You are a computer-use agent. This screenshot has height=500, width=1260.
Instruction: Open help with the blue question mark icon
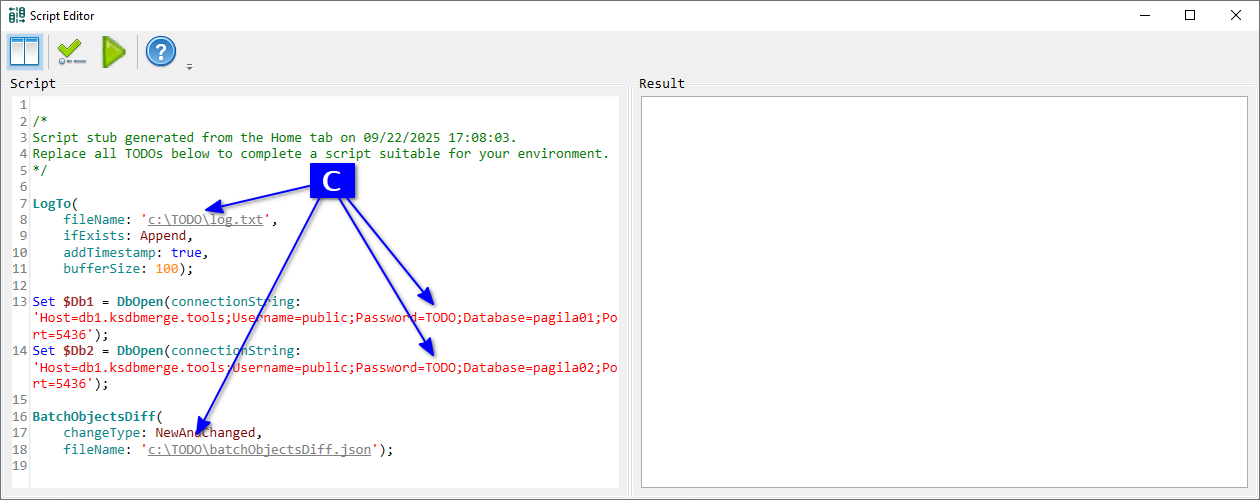pos(161,51)
